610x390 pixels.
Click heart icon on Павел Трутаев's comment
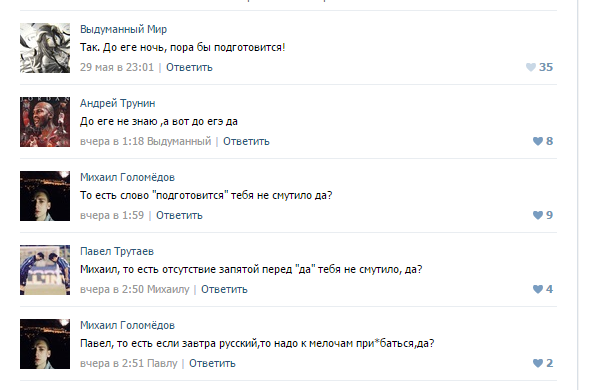pyautogui.click(x=538, y=289)
